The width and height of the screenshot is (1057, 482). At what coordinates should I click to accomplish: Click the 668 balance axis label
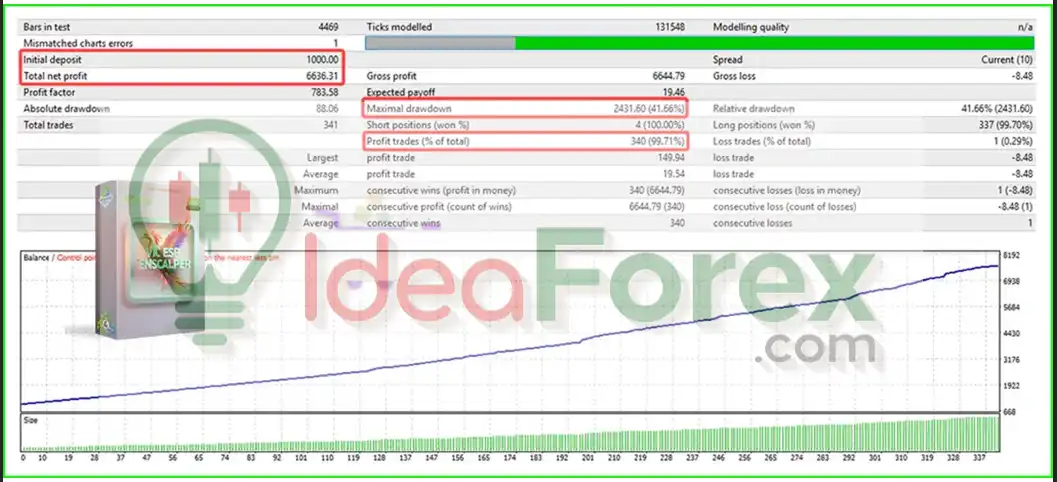point(1009,412)
